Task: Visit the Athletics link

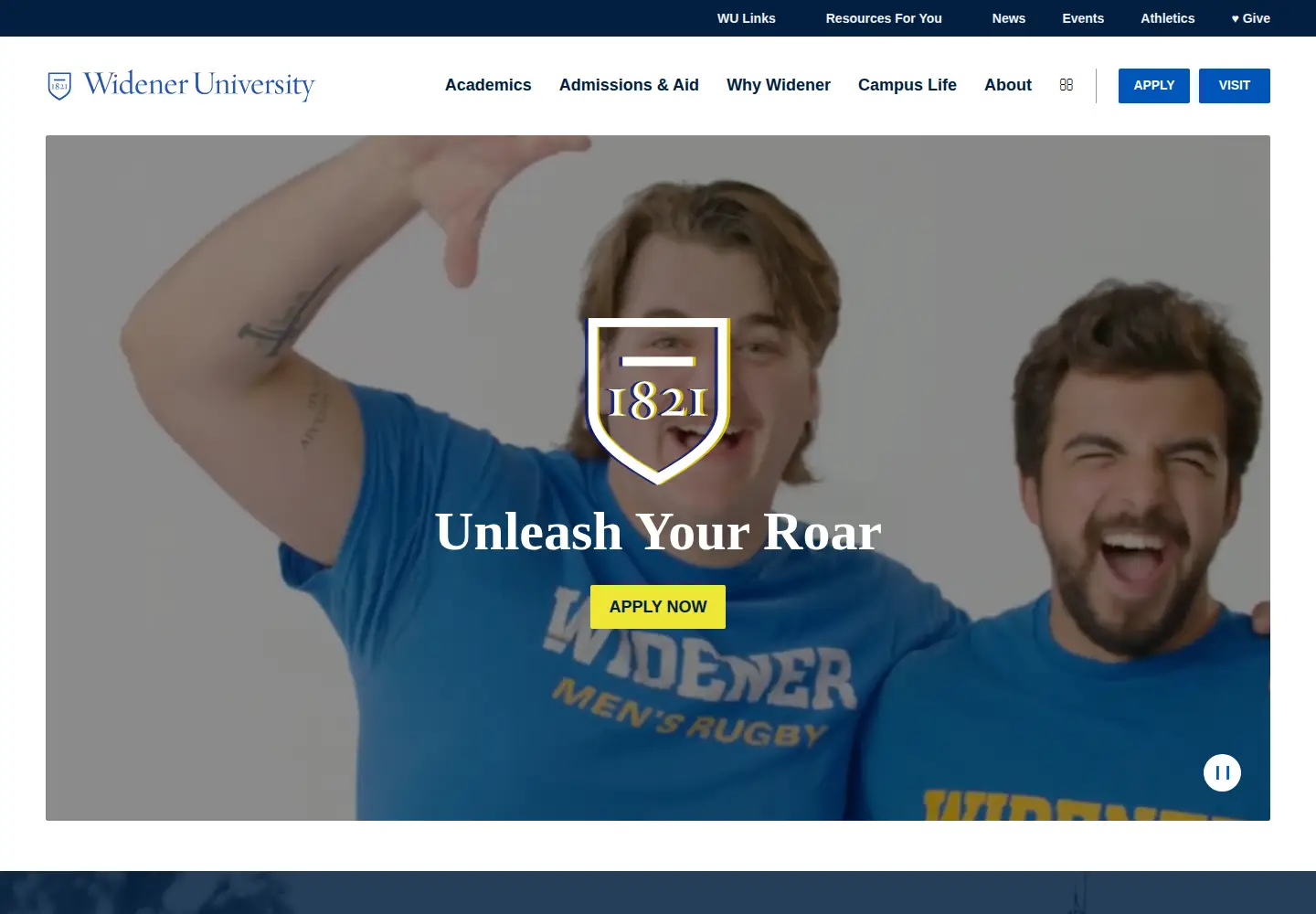Action: (1168, 18)
